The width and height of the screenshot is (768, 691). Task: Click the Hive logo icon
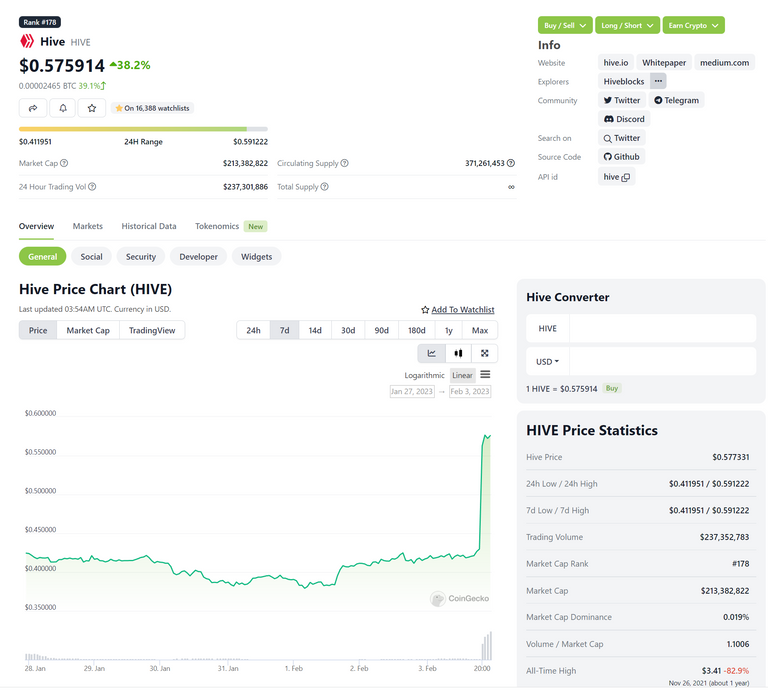(27, 41)
